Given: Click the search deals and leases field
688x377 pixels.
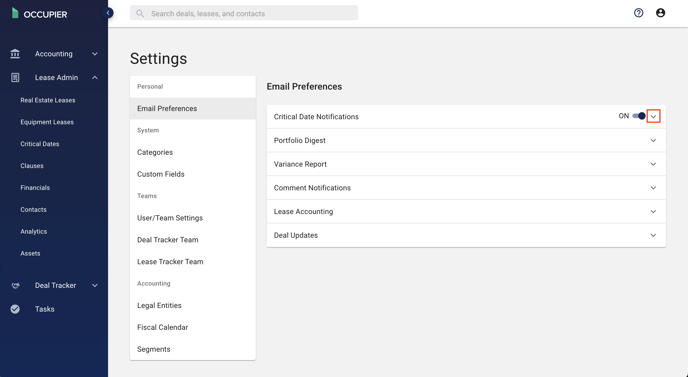Looking at the screenshot, I should (244, 13).
